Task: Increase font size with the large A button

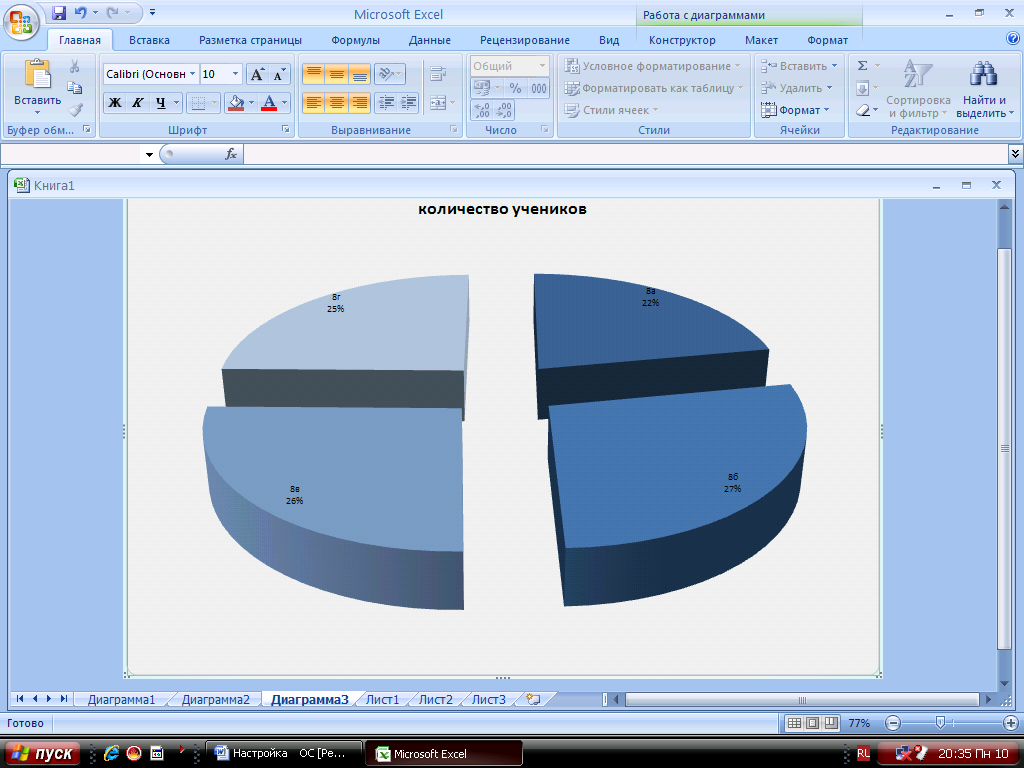Action: [x=257, y=74]
